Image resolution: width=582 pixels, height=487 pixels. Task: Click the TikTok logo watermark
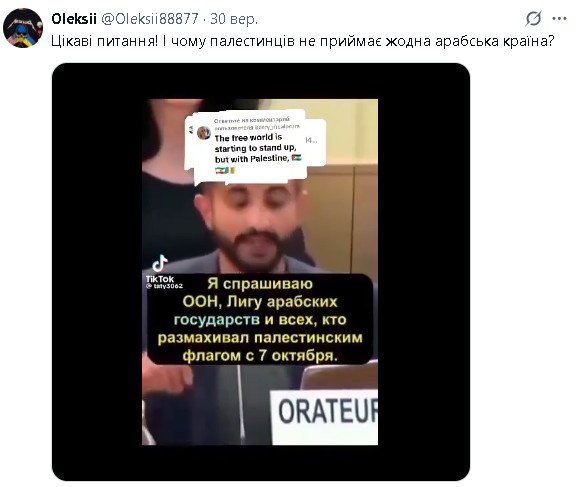coord(160,264)
